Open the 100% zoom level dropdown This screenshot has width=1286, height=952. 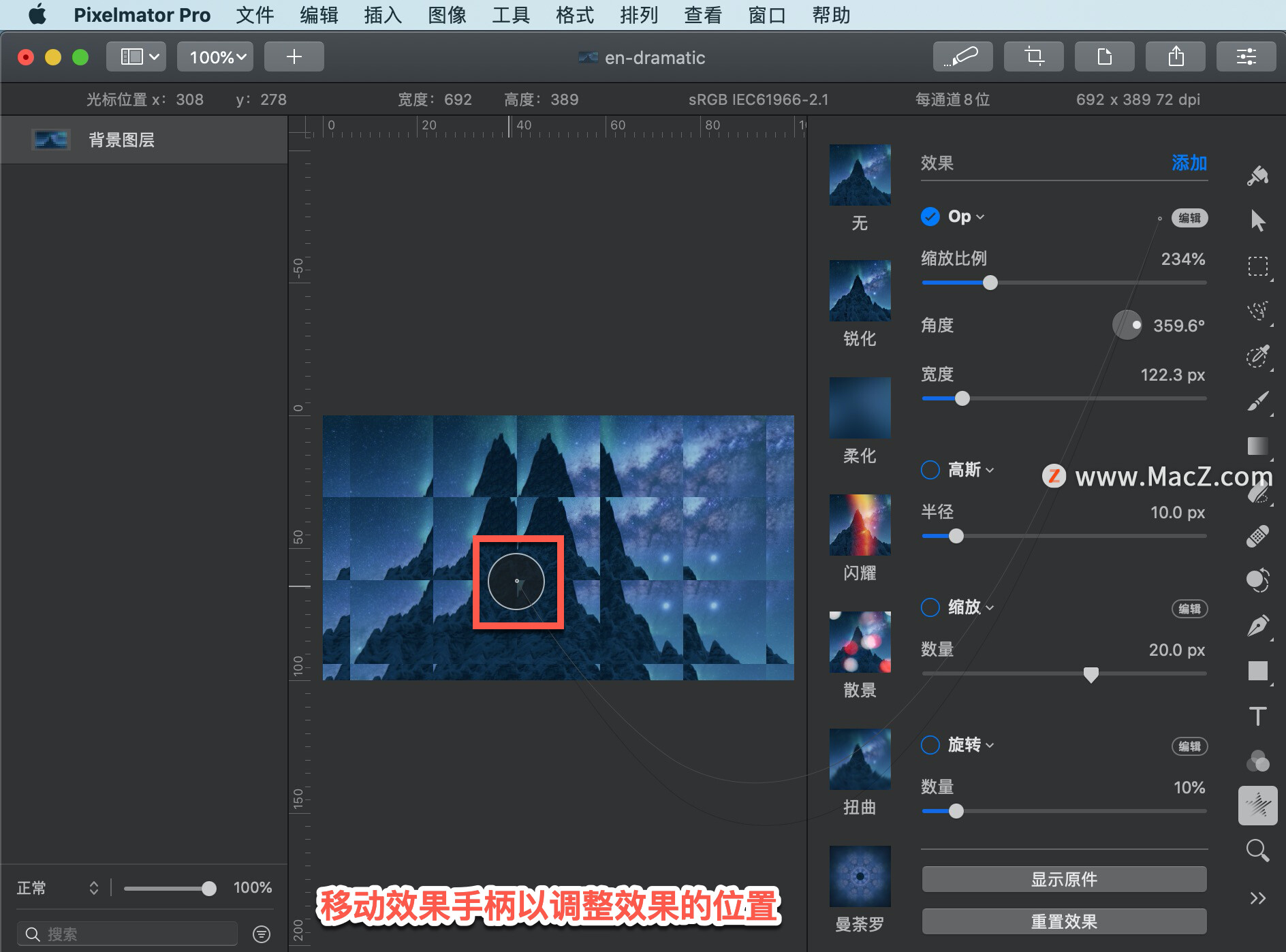(215, 57)
